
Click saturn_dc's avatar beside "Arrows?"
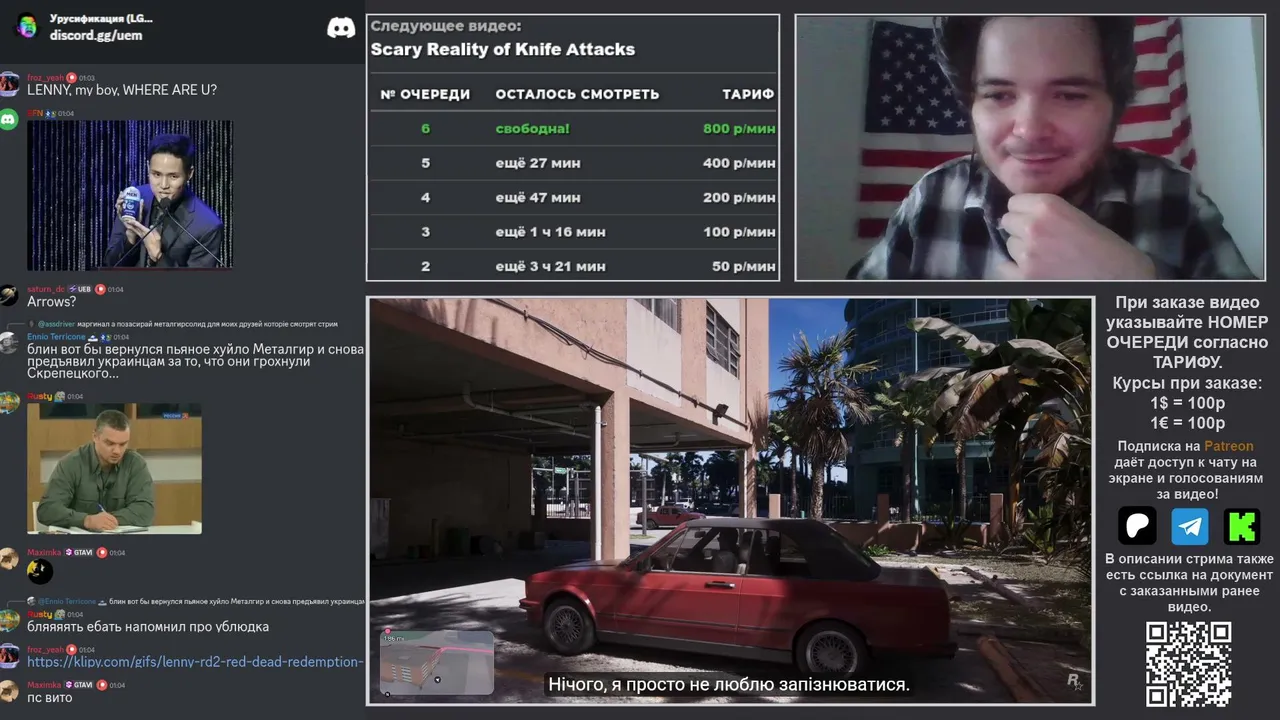tap(9, 295)
